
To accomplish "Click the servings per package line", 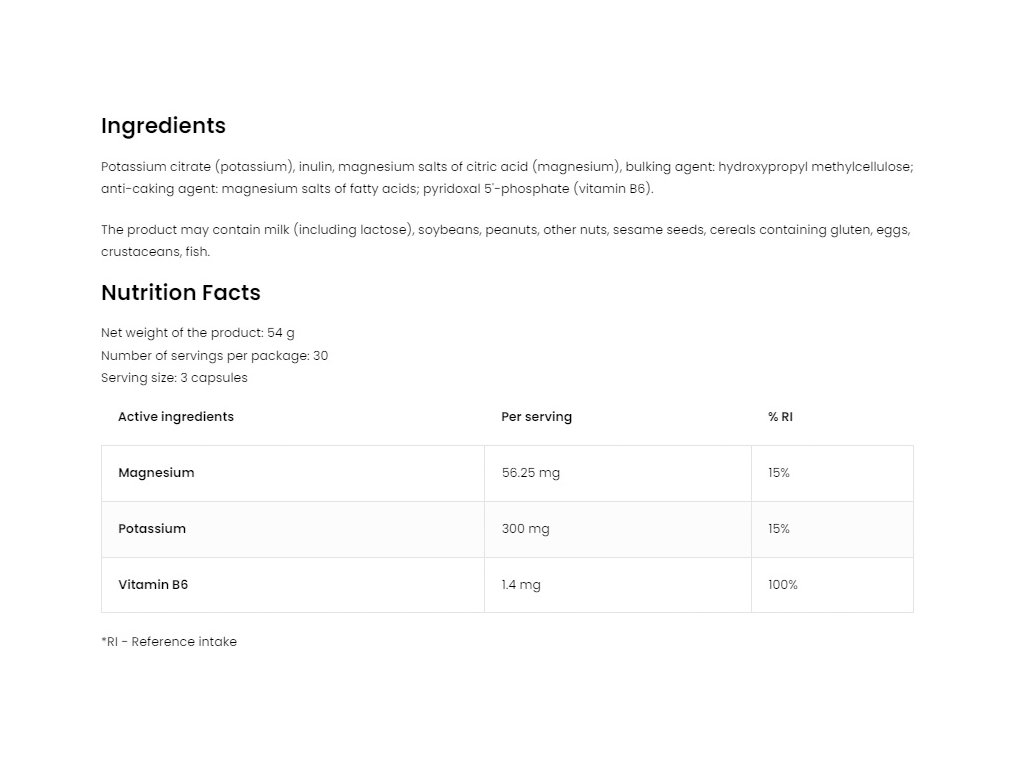I will [x=214, y=356].
